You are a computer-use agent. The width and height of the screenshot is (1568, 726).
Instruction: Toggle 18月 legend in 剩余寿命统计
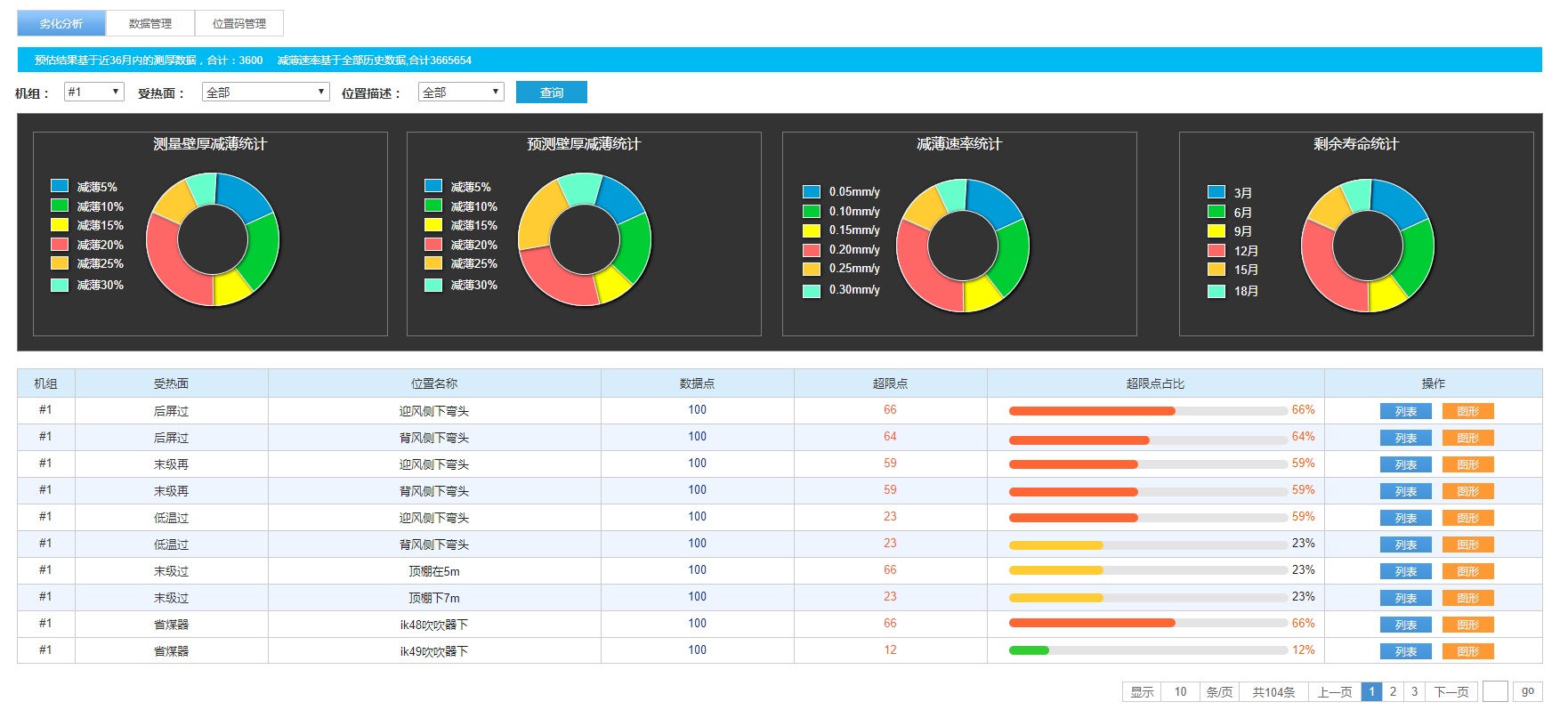pos(1233,291)
